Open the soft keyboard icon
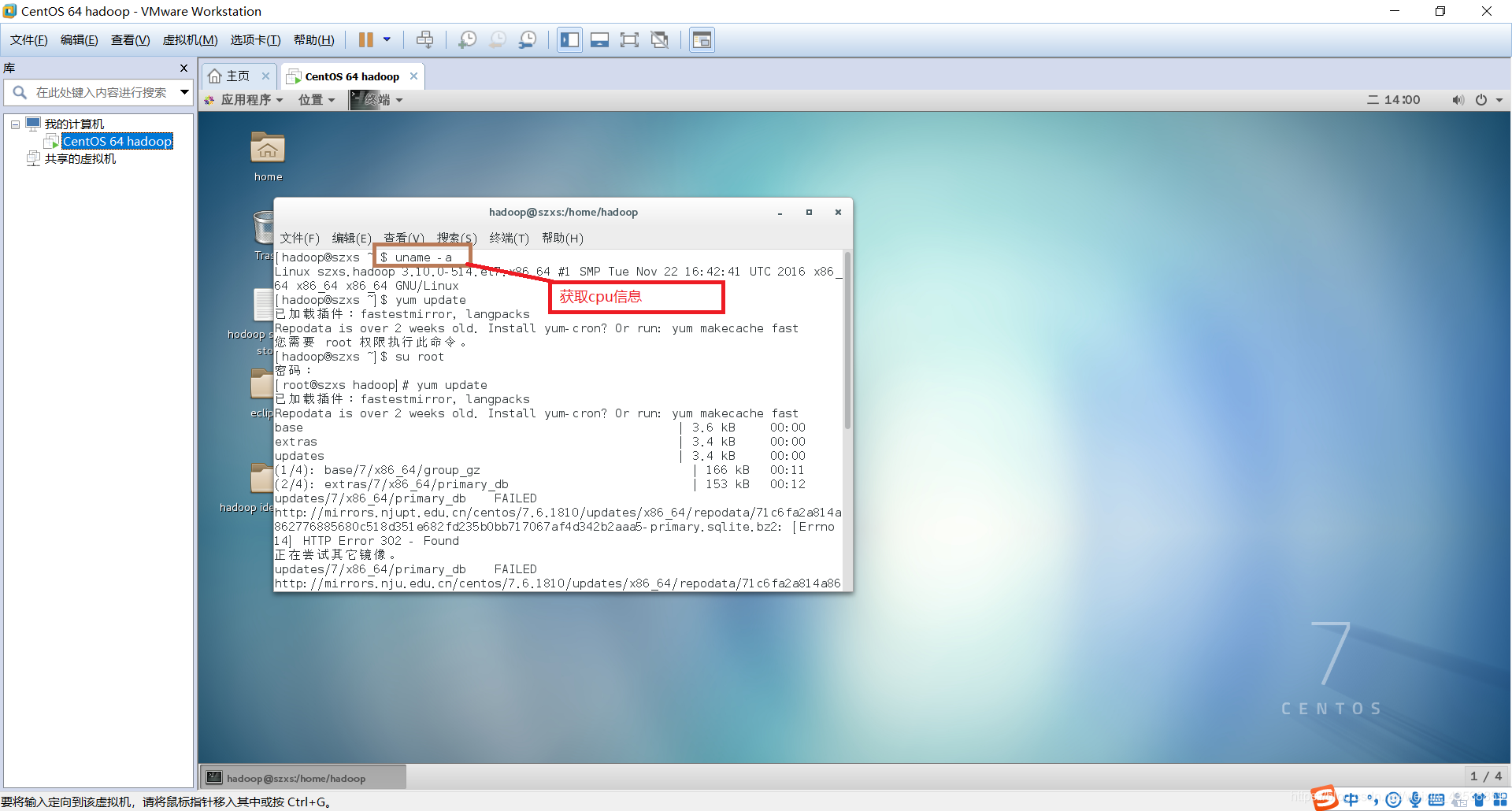Screen dimensions: 1512x811 point(1436,800)
